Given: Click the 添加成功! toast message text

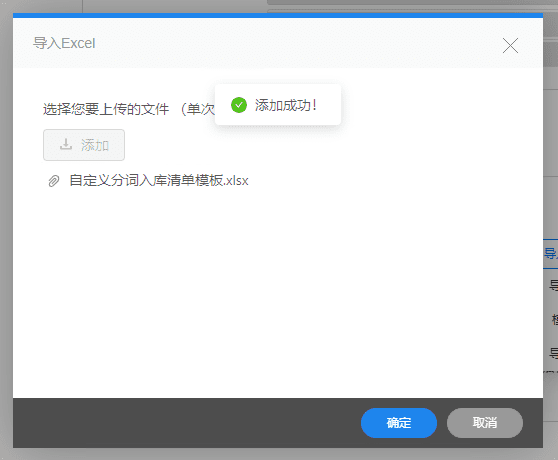Looking at the screenshot, I should click(285, 105).
